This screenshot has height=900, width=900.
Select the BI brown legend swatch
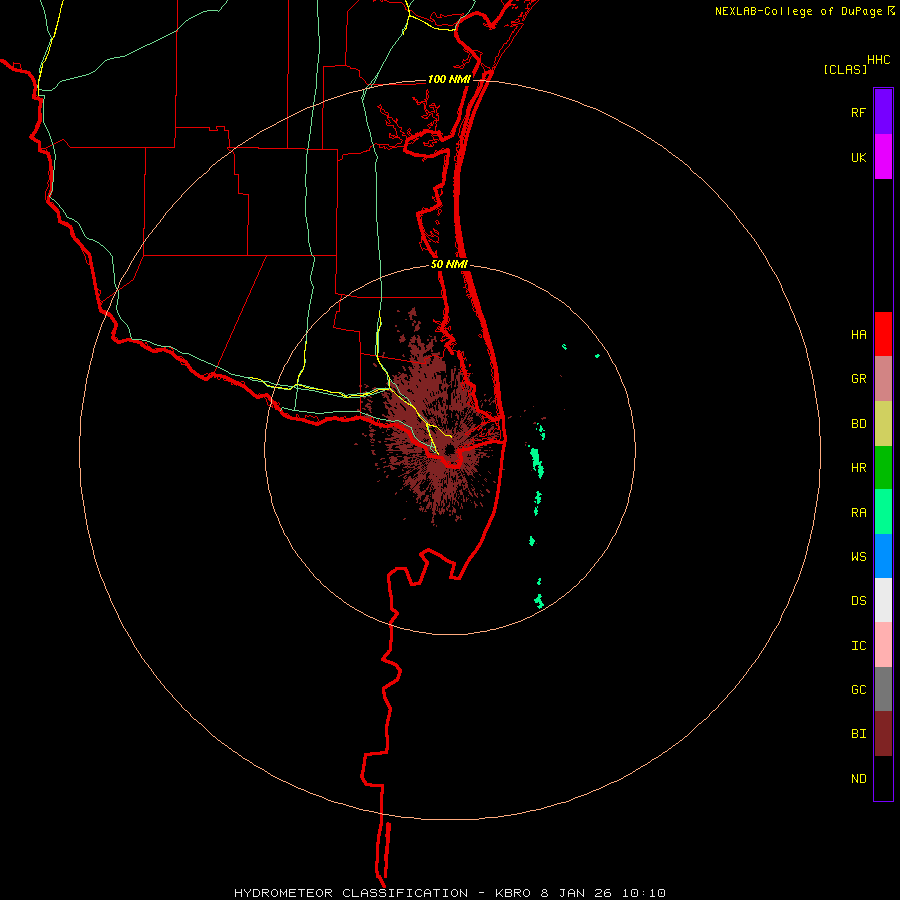[x=883, y=734]
